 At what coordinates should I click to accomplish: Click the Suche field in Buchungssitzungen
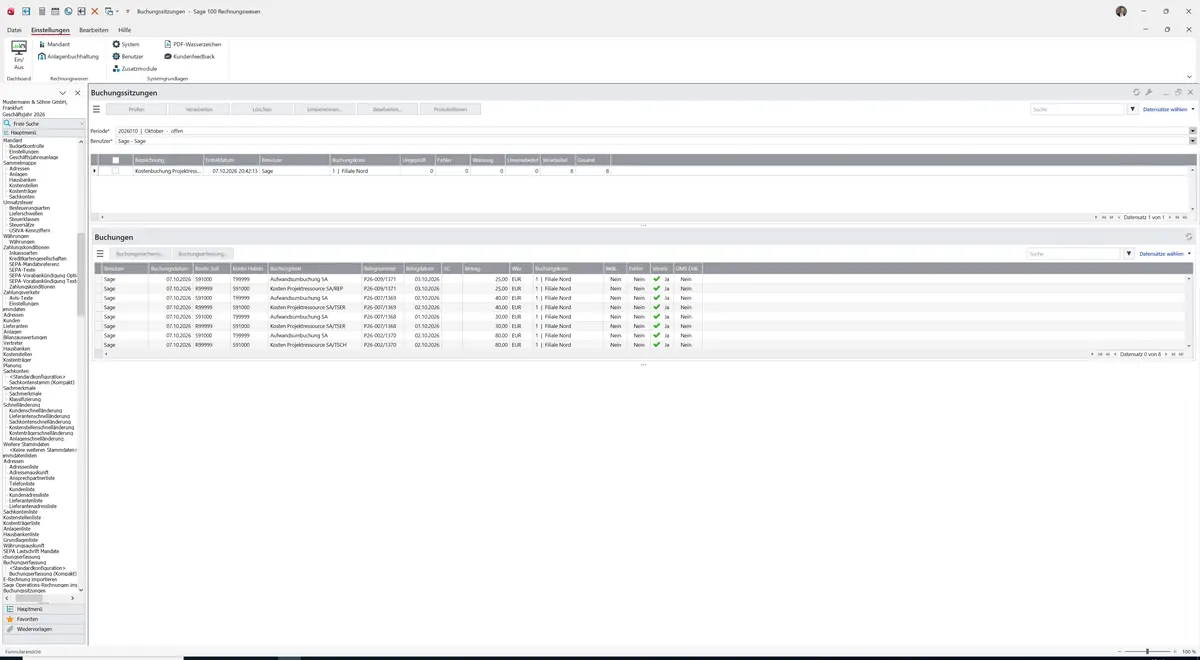[1078, 109]
